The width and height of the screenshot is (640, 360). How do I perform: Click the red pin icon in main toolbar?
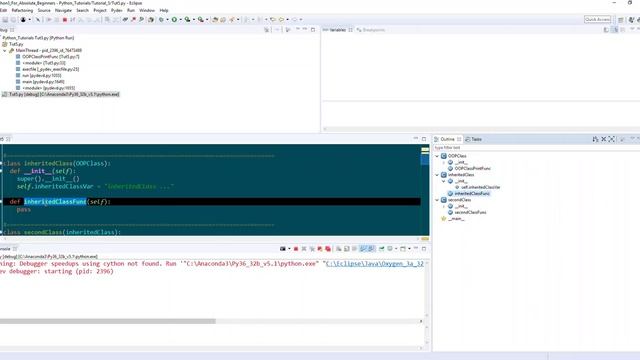click(133, 20)
